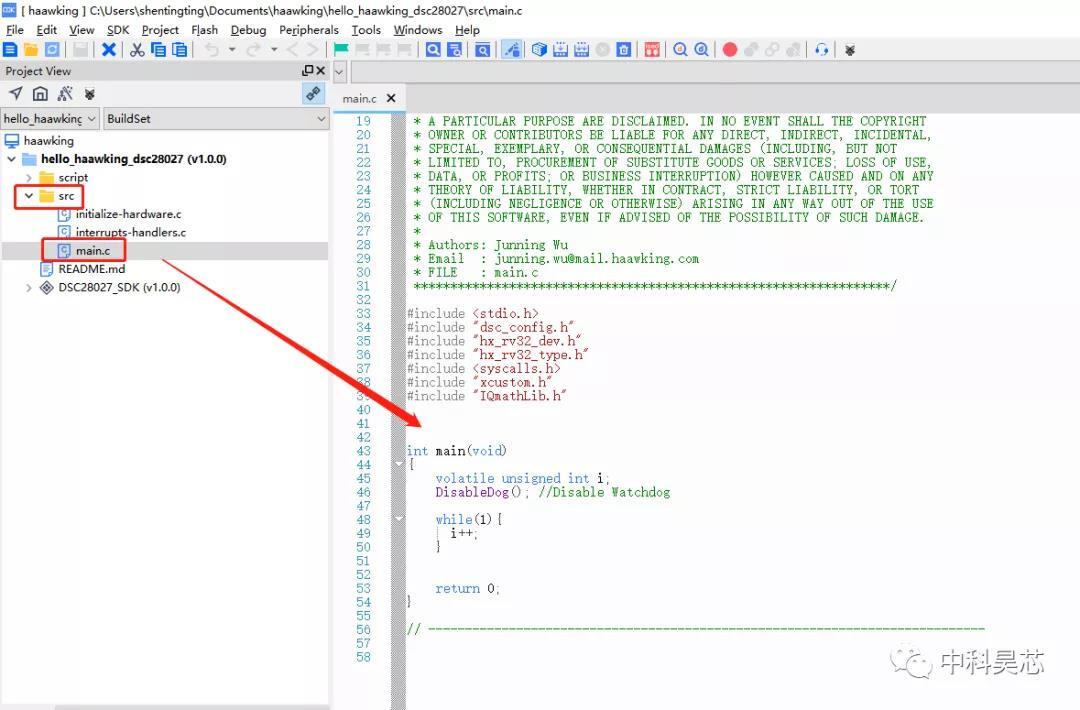Click the plain magnifier Find icon
The width and height of the screenshot is (1080, 710).
433,50
